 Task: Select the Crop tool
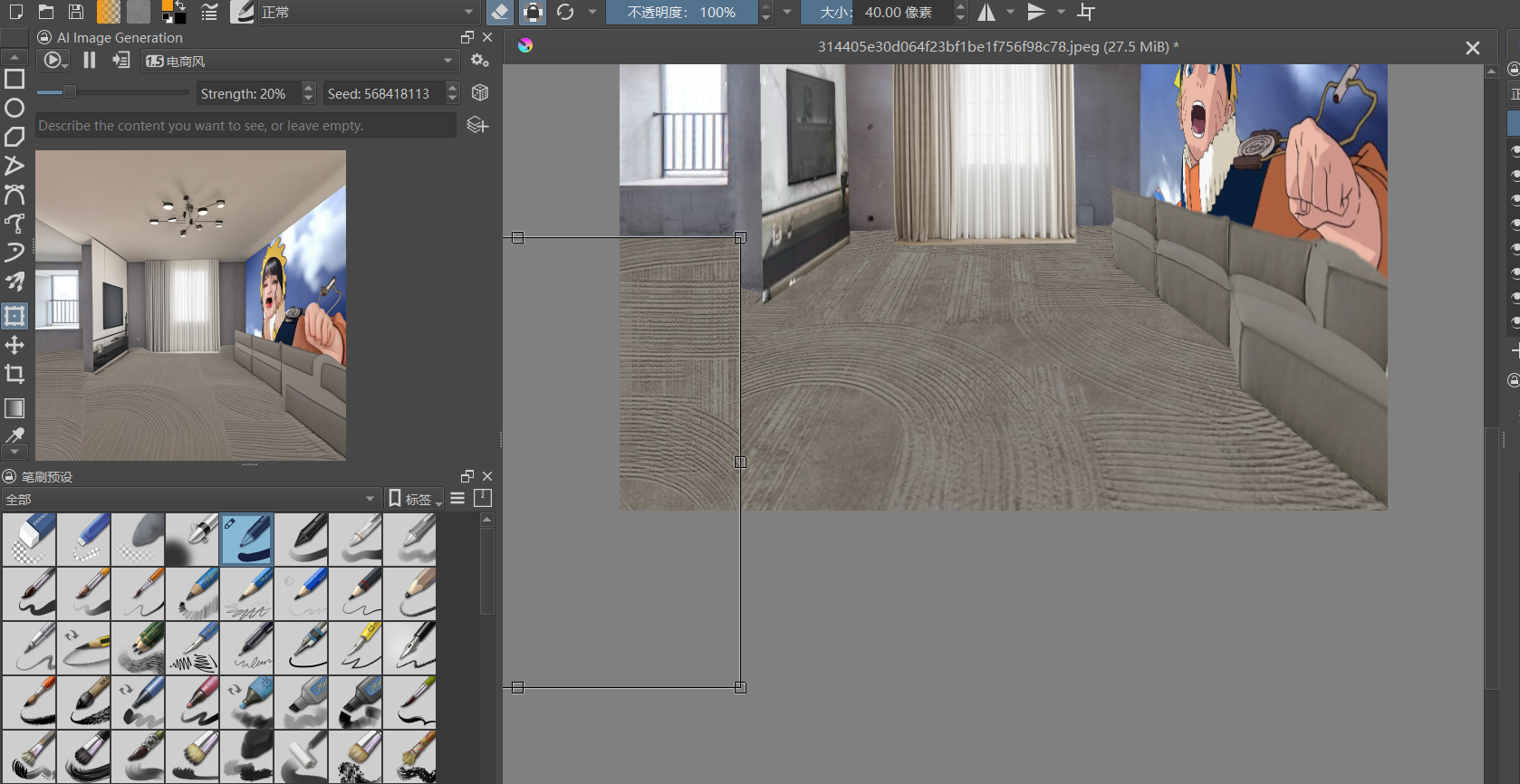coord(14,374)
